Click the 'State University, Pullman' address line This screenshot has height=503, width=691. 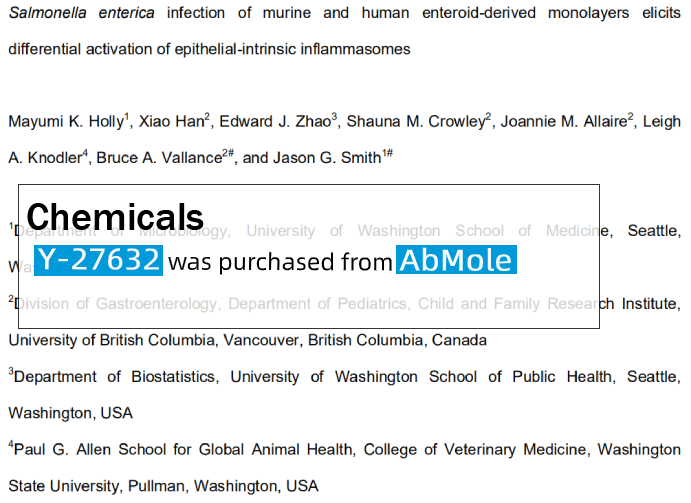point(163,486)
